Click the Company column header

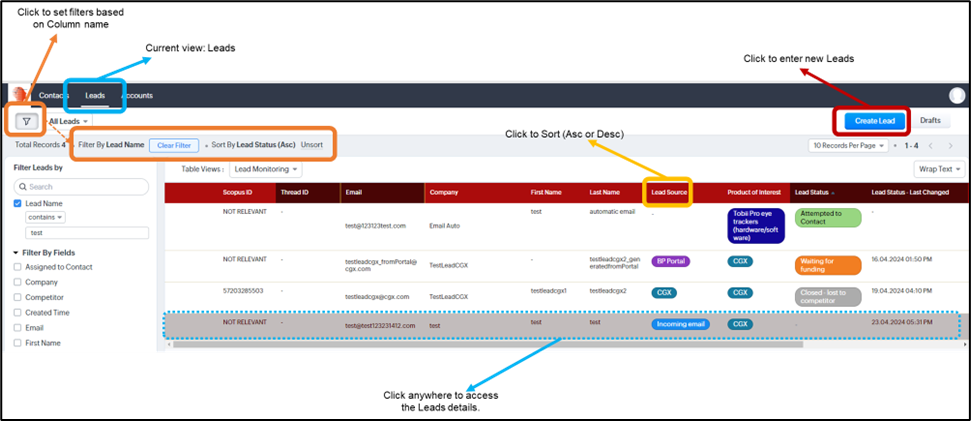[444, 193]
